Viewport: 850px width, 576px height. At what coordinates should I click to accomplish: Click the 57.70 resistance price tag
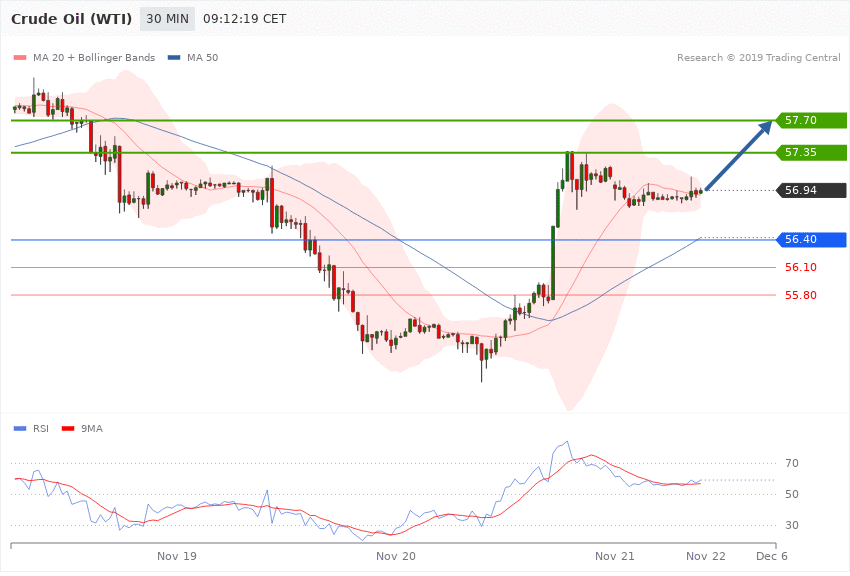[x=812, y=120]
